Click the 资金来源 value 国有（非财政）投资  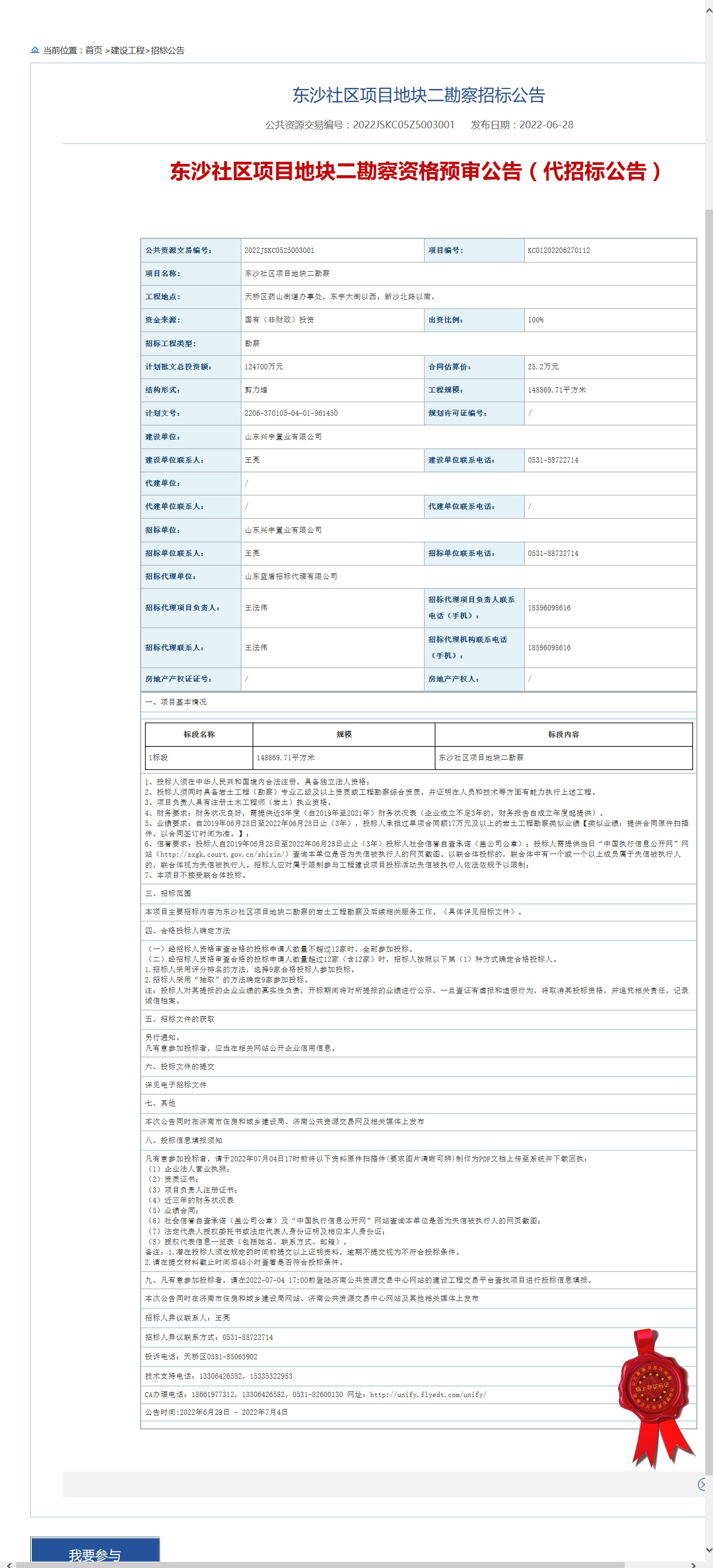(x=279, y=320)
